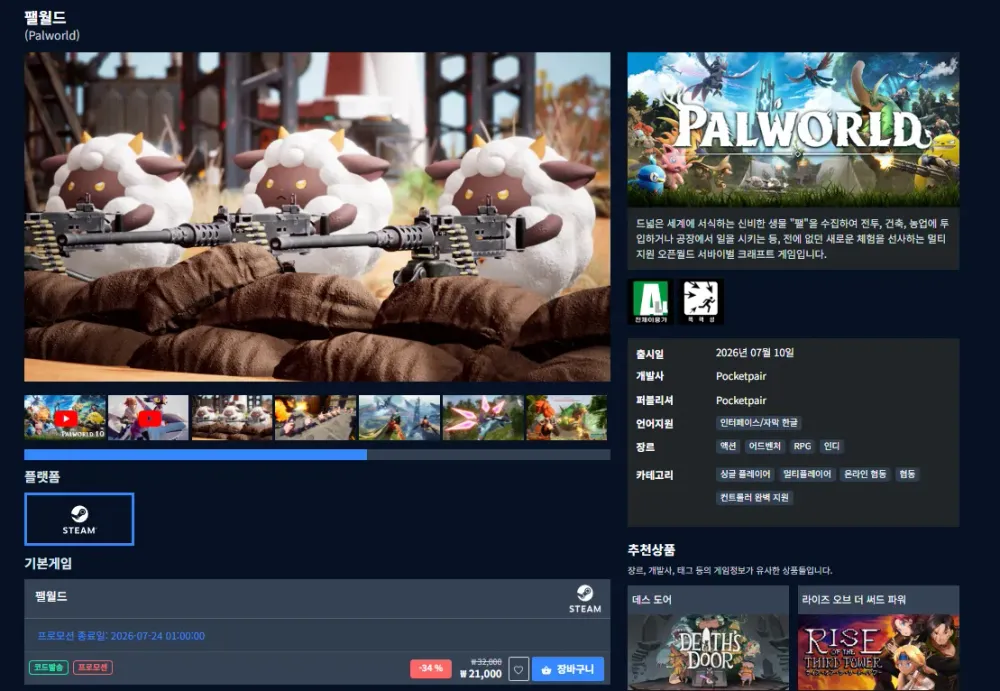The width and height of the screenshot is (1000, 691).
Task: Click the 프로모션 종료일 2026-07-24 text
Action: (121, 636)
